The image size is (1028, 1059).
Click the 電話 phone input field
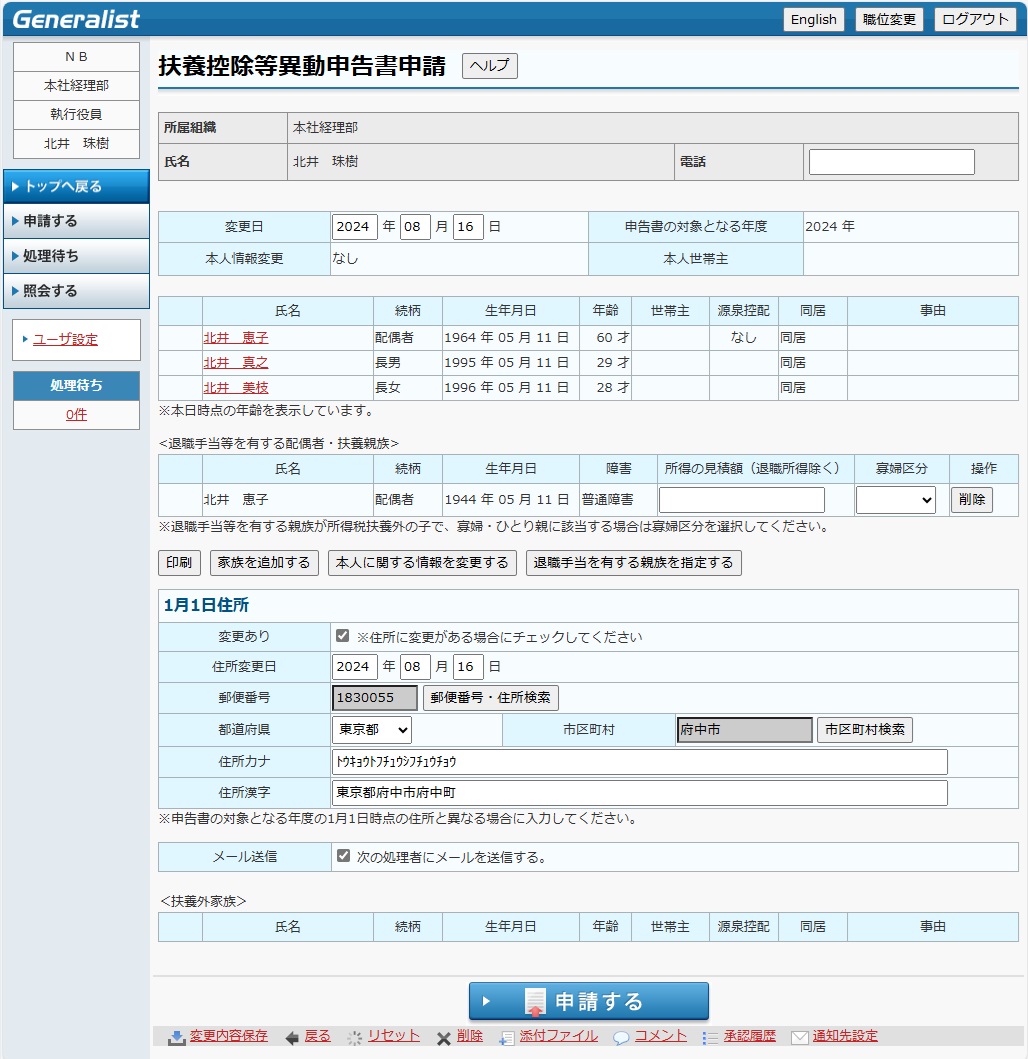point(891,162)
